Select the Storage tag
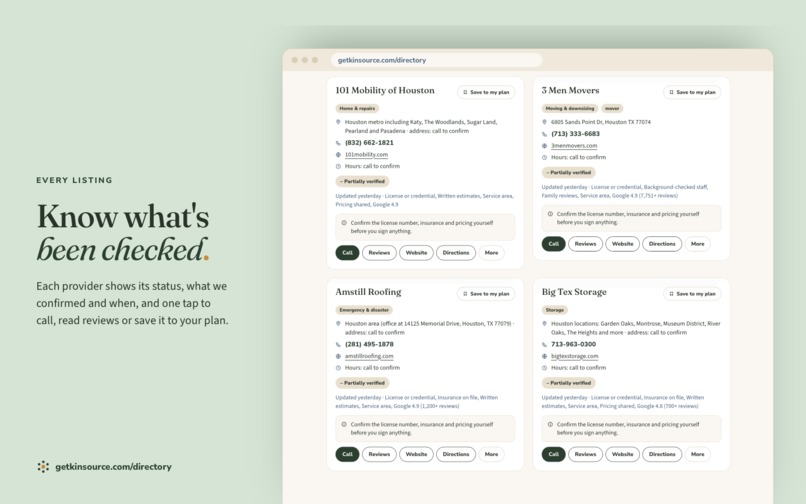806x504 pixels. [x=554, y=310]
